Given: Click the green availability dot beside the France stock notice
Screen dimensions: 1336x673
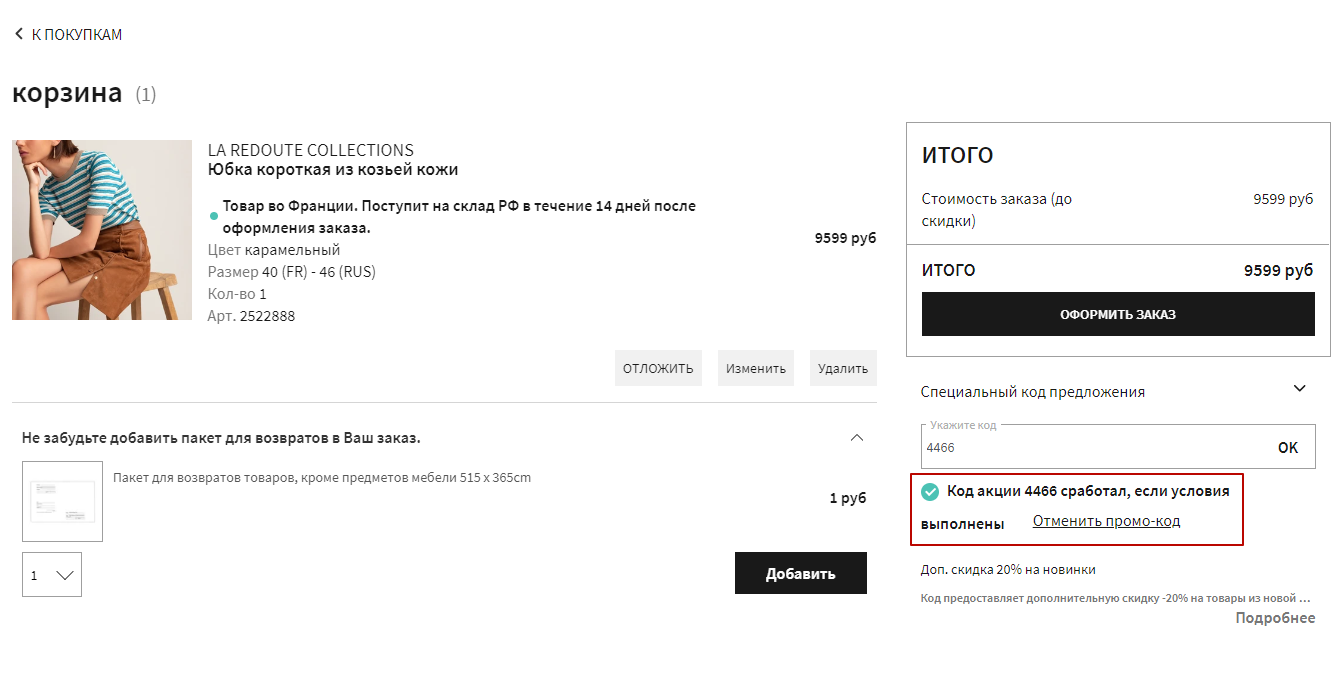Looking at the screenshot, I should [x=214, y=216].
